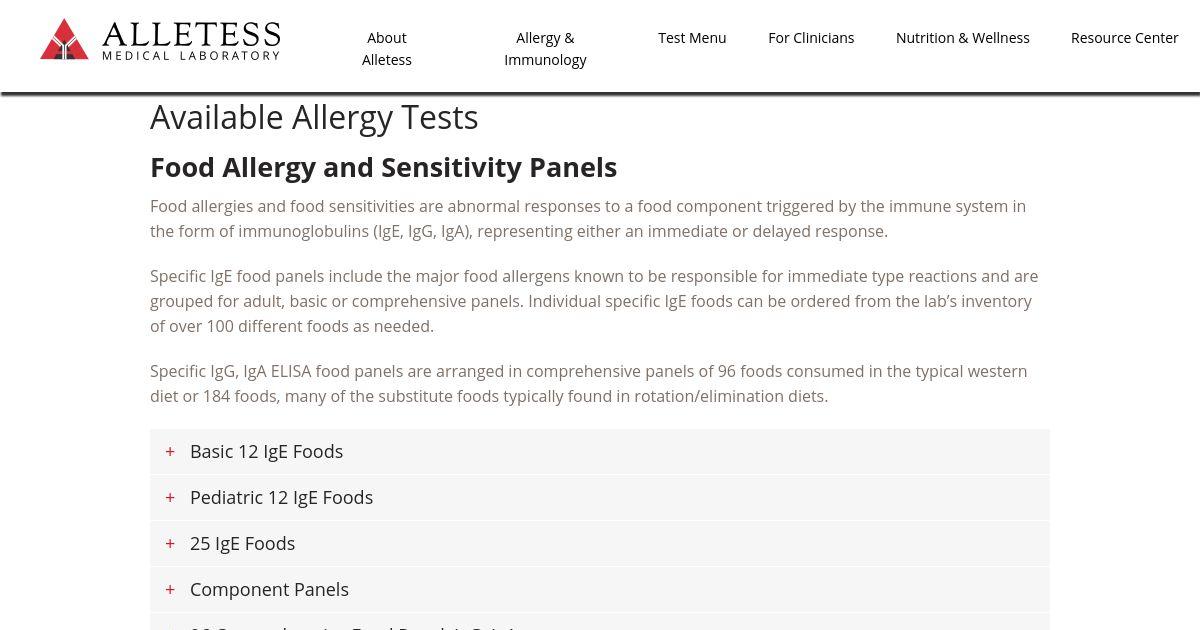This screenshot has width=1200, height=630.
Task: Expand the Basic 12 IgE Foods row
Action: click(x=266, y=452)
